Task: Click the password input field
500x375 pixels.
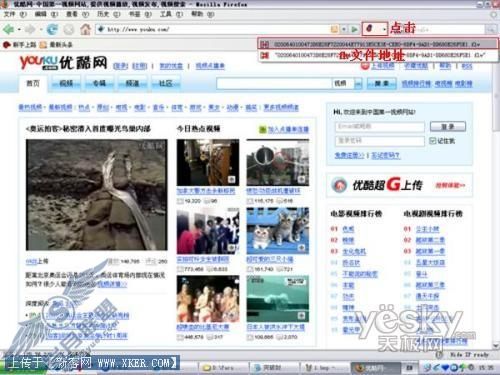Action: (380, 141)
